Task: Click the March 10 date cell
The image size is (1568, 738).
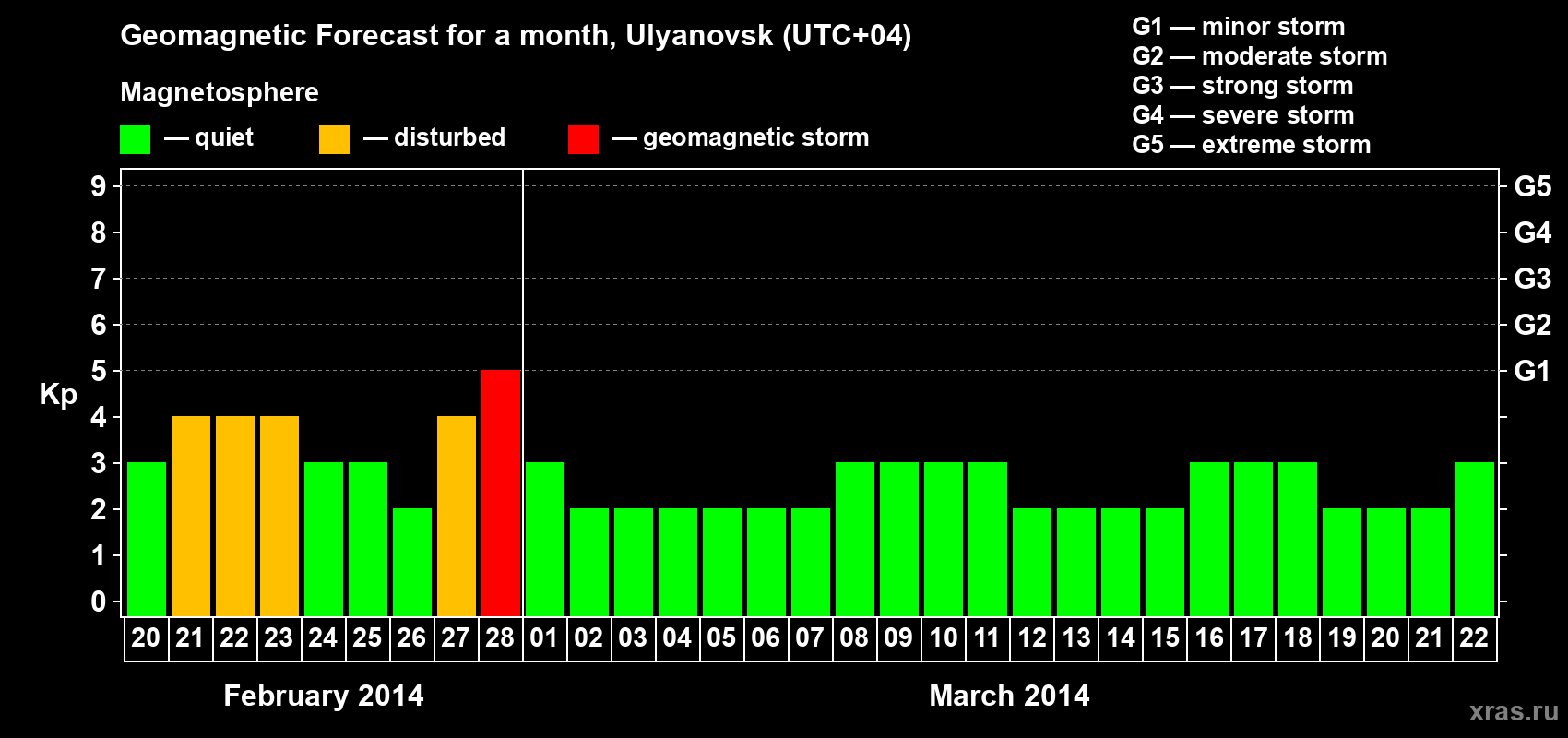Action: [944, 638]
